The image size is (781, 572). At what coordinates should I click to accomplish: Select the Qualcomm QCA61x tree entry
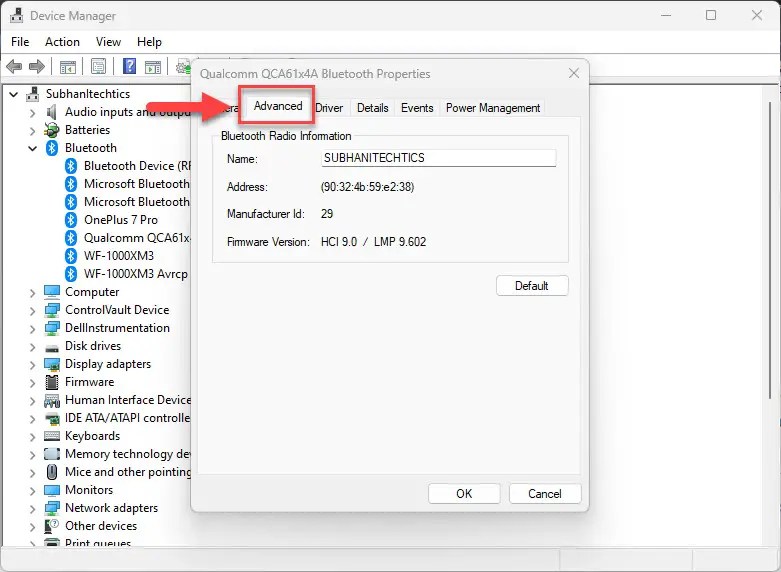coord(129,238)
